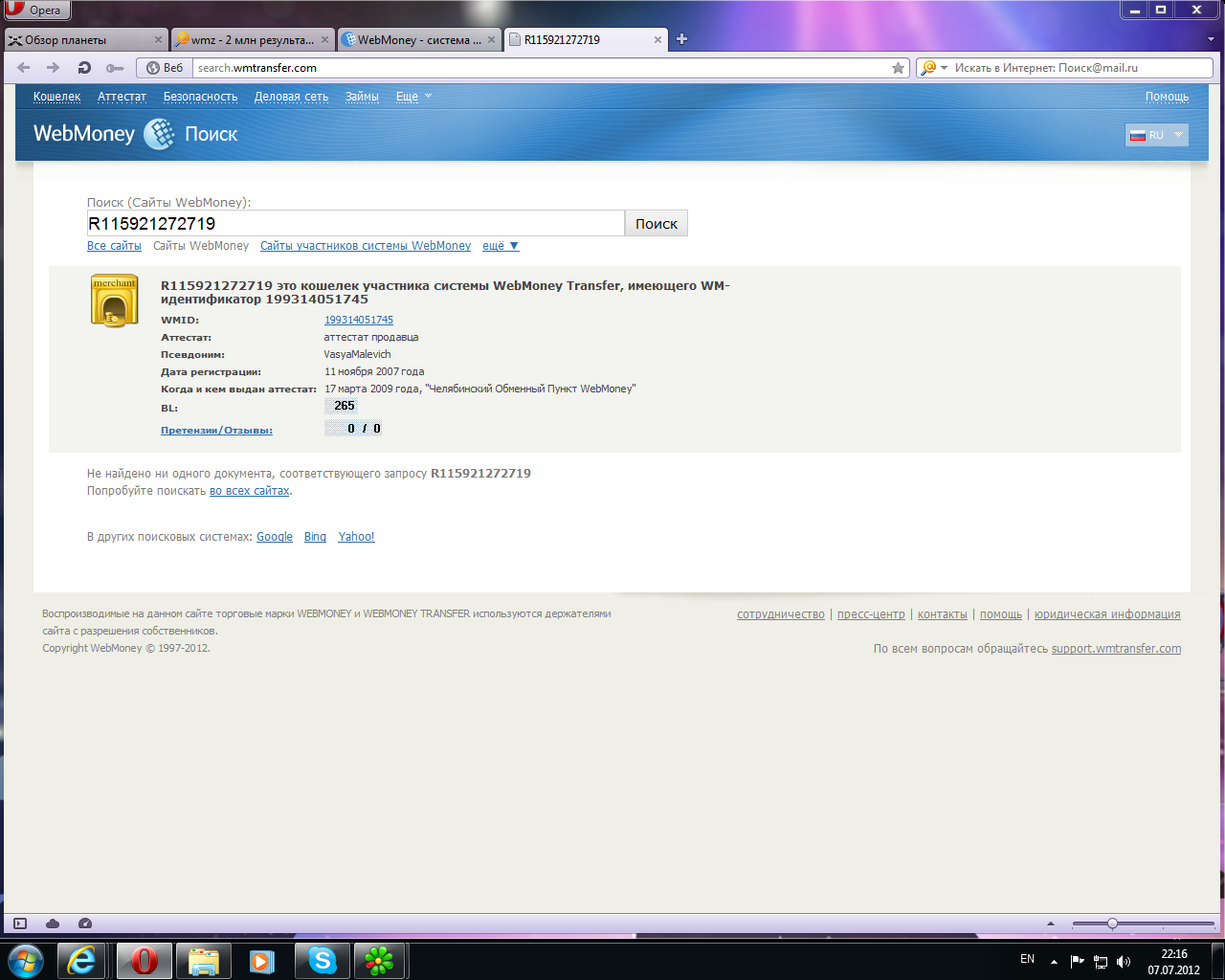This screenshot has height=980, width=1225.
Task: Switch to the 'WebMoney - система' tab
Action: click(x=419, y=39)
